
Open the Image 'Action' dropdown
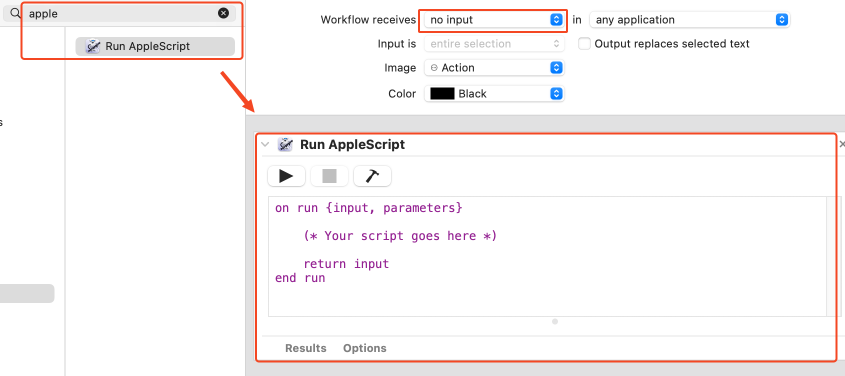[494, 68]
